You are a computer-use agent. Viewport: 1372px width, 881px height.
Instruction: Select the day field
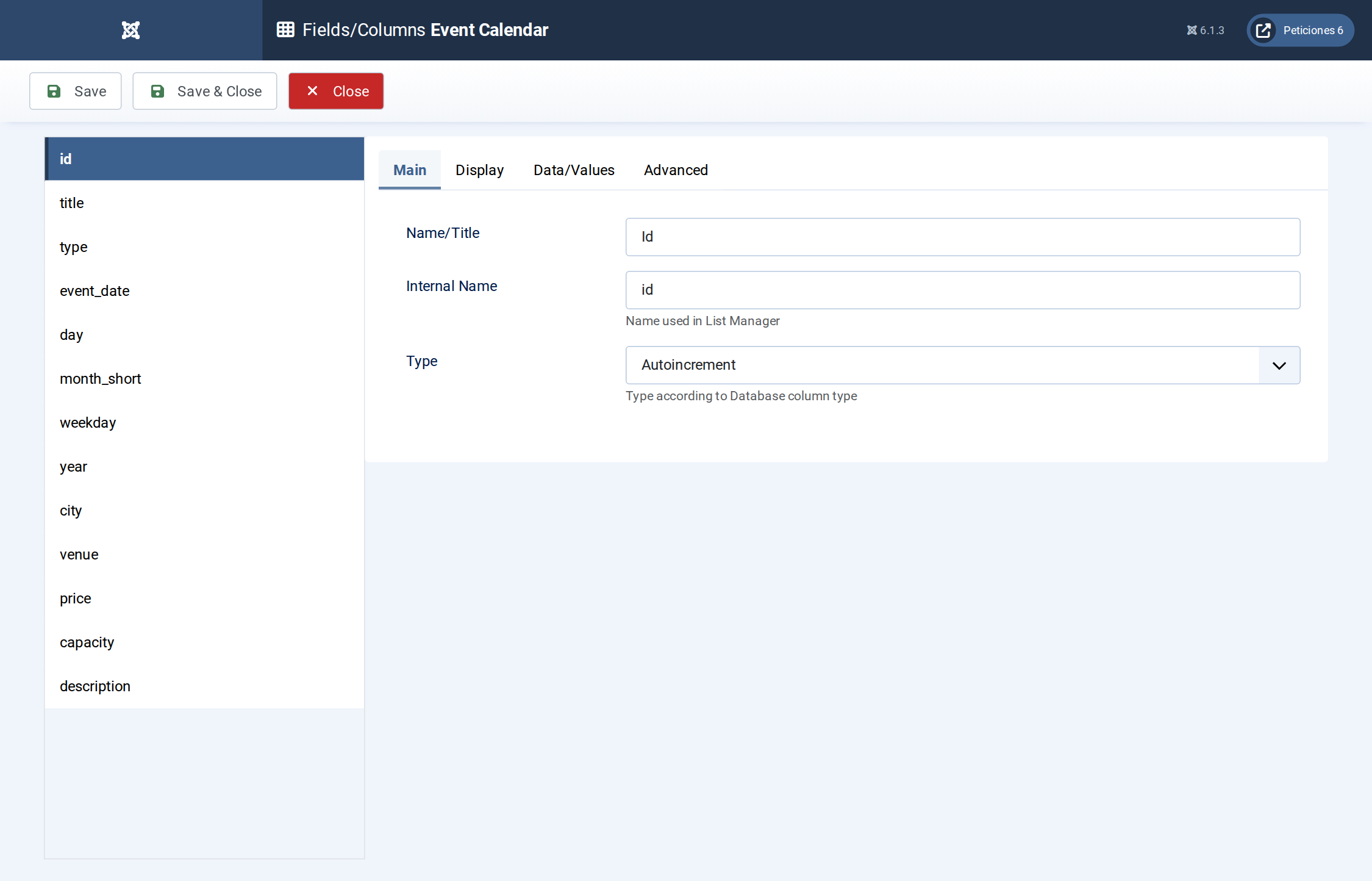[x=204, y=335]
